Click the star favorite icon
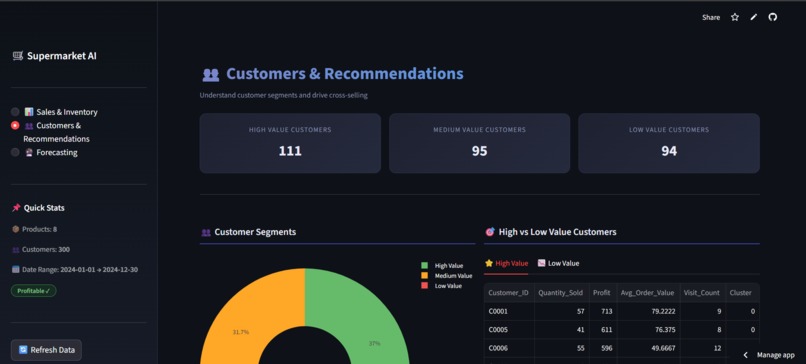Image resolution: width=806 pixels, height=364 pixels. pyautogui.click(x=735, y=17)
